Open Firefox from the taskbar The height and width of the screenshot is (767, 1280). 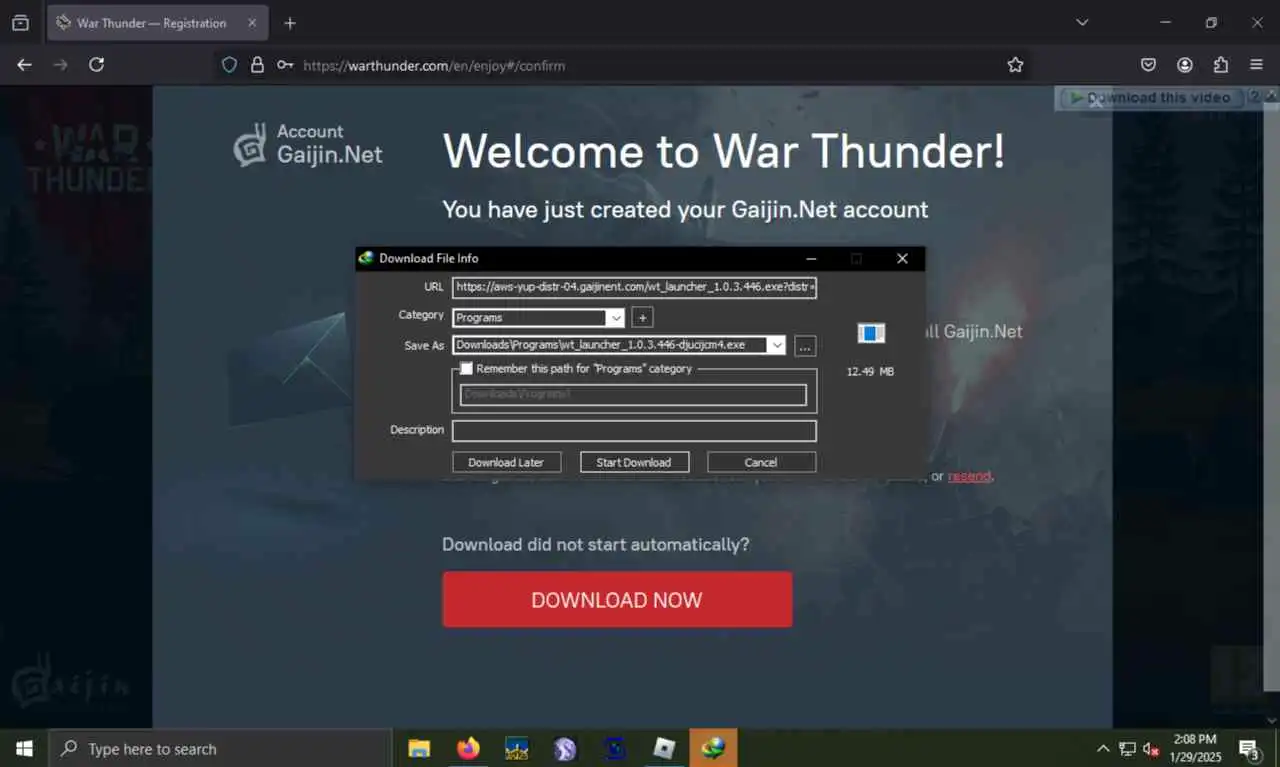[x=468, y=748]
